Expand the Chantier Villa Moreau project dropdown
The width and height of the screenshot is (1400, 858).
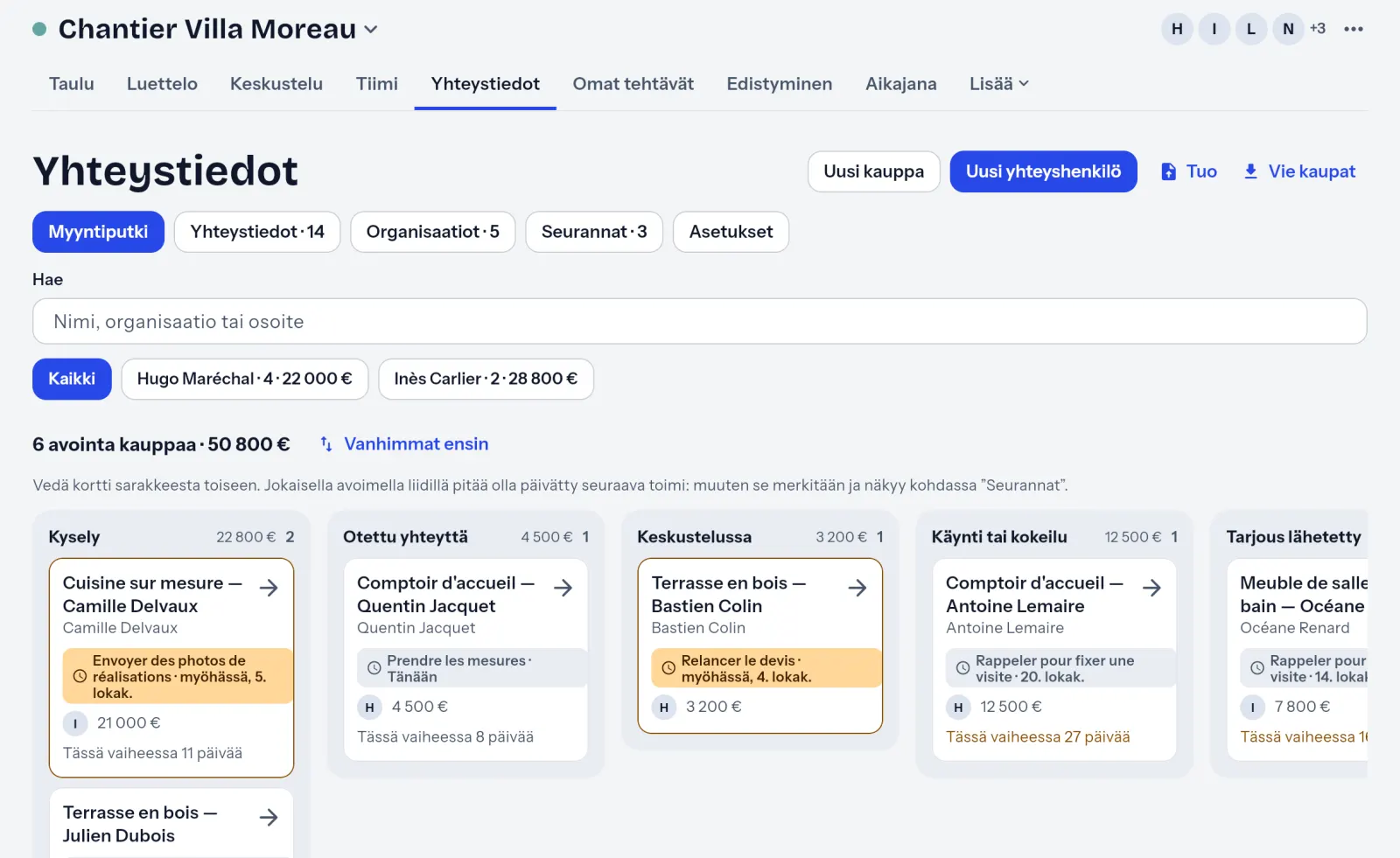pos(371,29)
